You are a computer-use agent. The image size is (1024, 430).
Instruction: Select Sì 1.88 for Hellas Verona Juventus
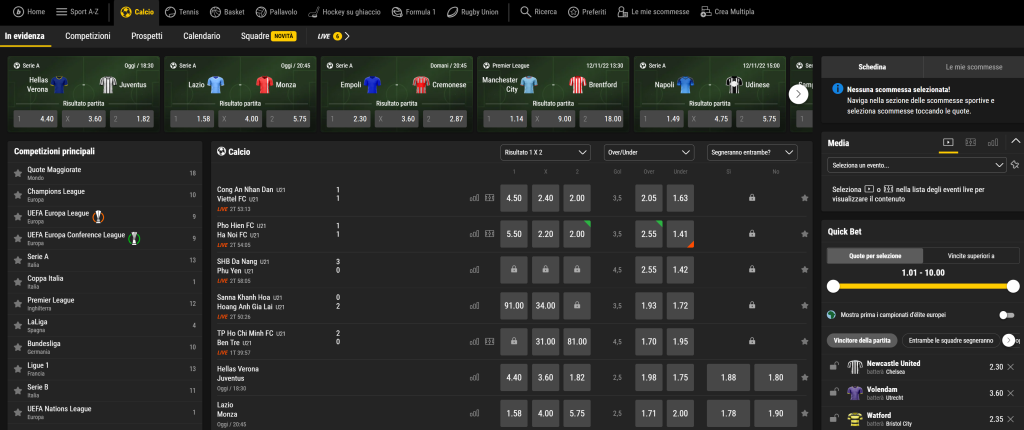point(729,378)
